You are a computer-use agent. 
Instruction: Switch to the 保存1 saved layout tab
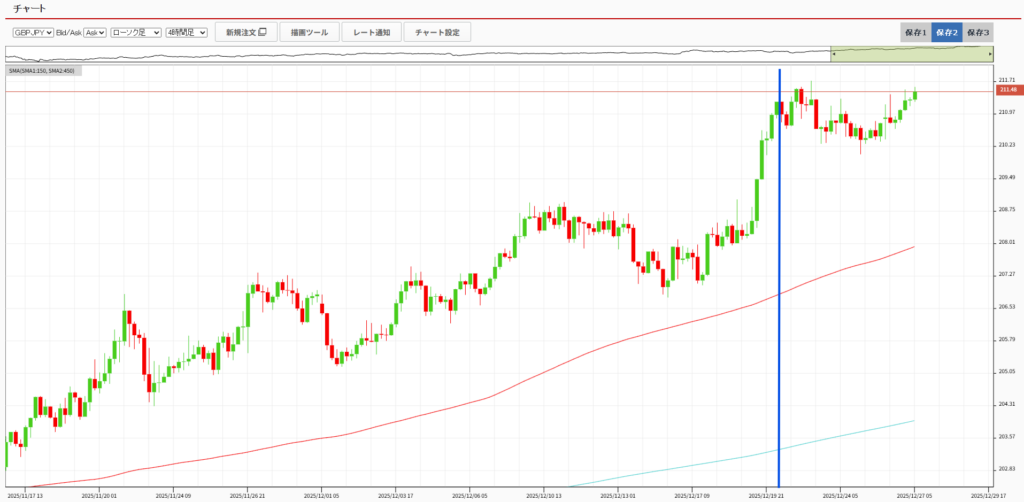915,33
